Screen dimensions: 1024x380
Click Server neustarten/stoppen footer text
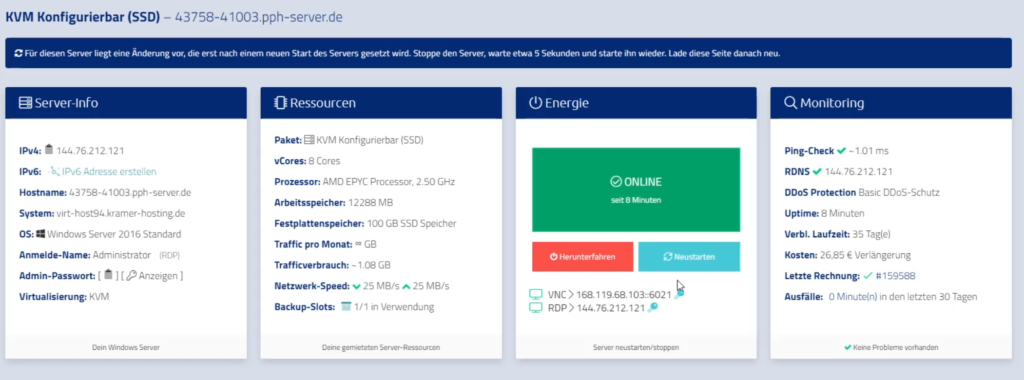tap(636, 347)
